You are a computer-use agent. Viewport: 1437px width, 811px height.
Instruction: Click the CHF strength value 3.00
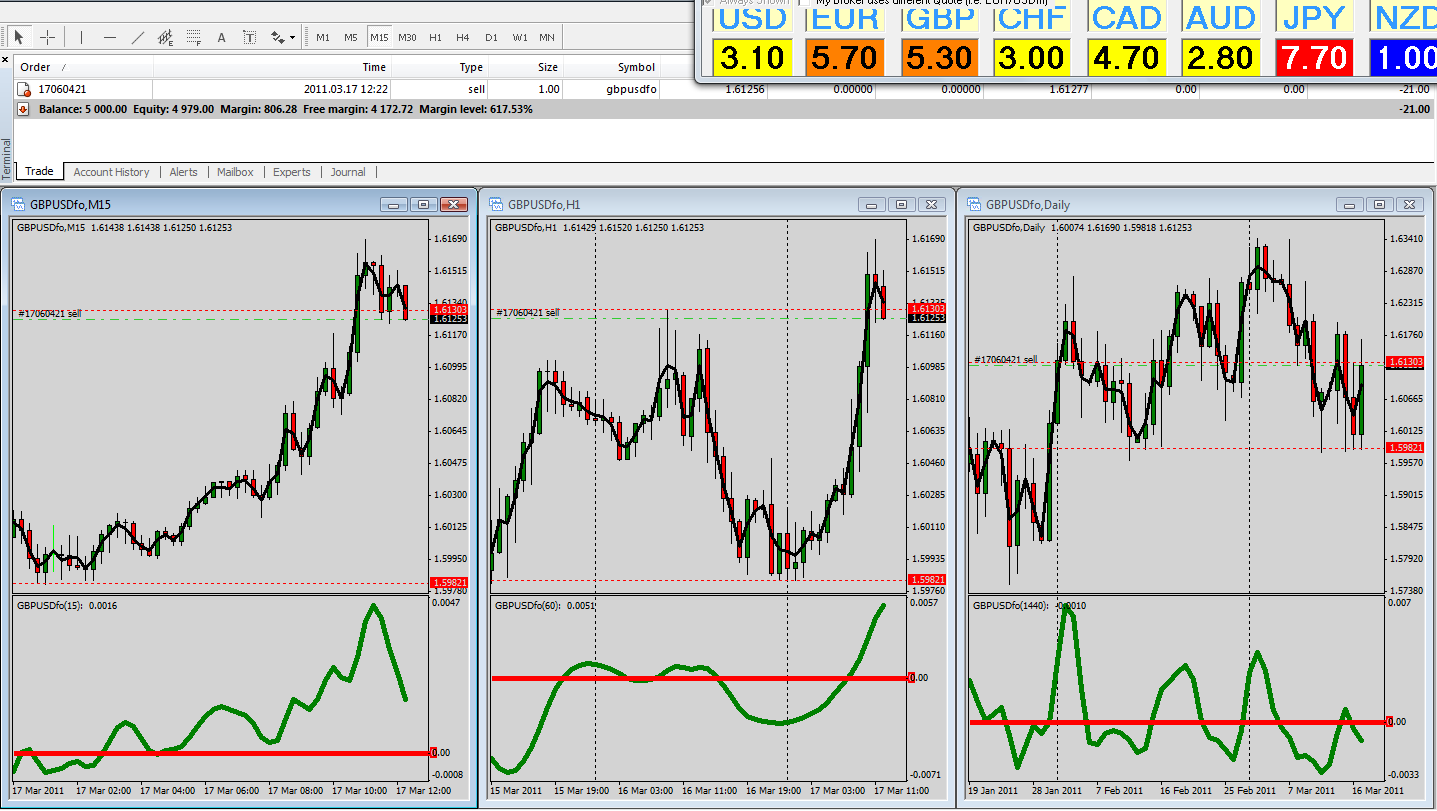click(1033, 57)
